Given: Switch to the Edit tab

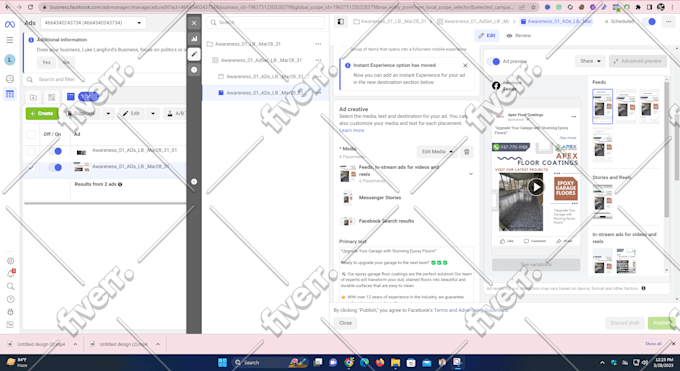Looking at the screenshot, I should pos(487,36).
